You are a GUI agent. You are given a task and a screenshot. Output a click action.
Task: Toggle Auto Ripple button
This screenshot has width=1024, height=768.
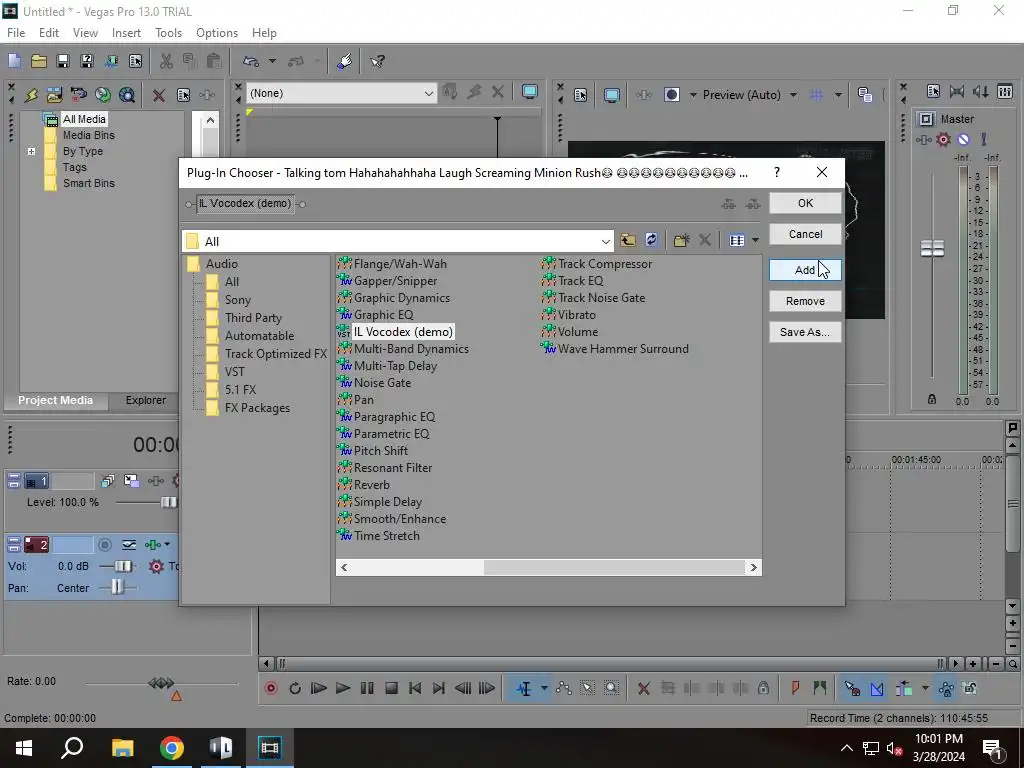pyautogui.click(x=904, y=688)
